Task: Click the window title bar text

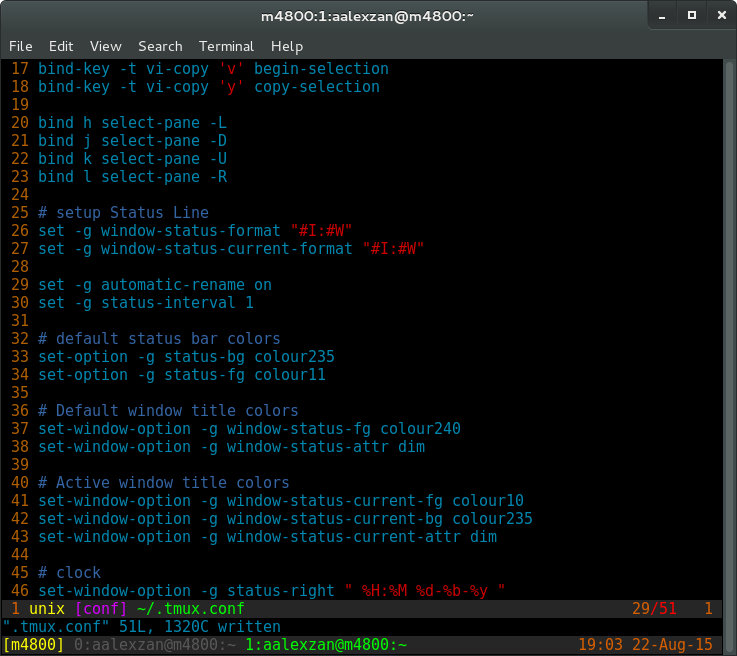Action: point(367,16)
